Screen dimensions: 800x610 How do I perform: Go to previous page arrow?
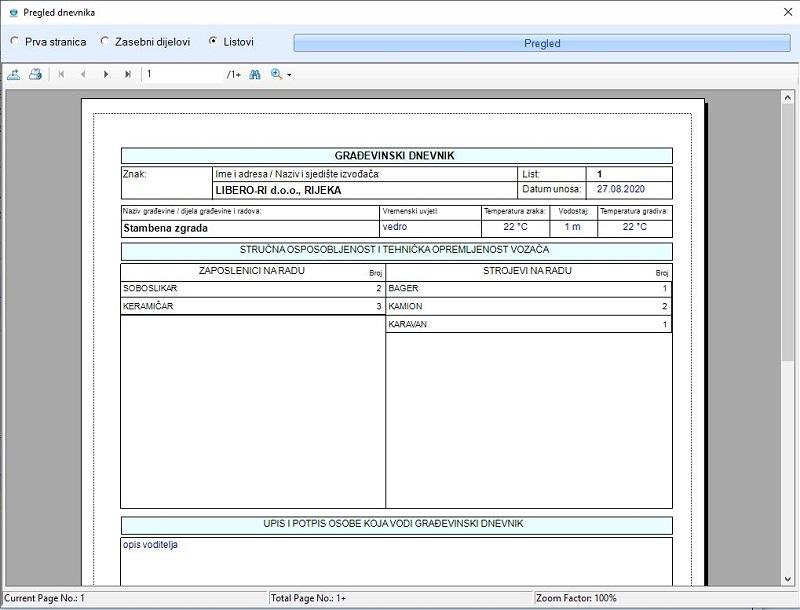[83, 74]
